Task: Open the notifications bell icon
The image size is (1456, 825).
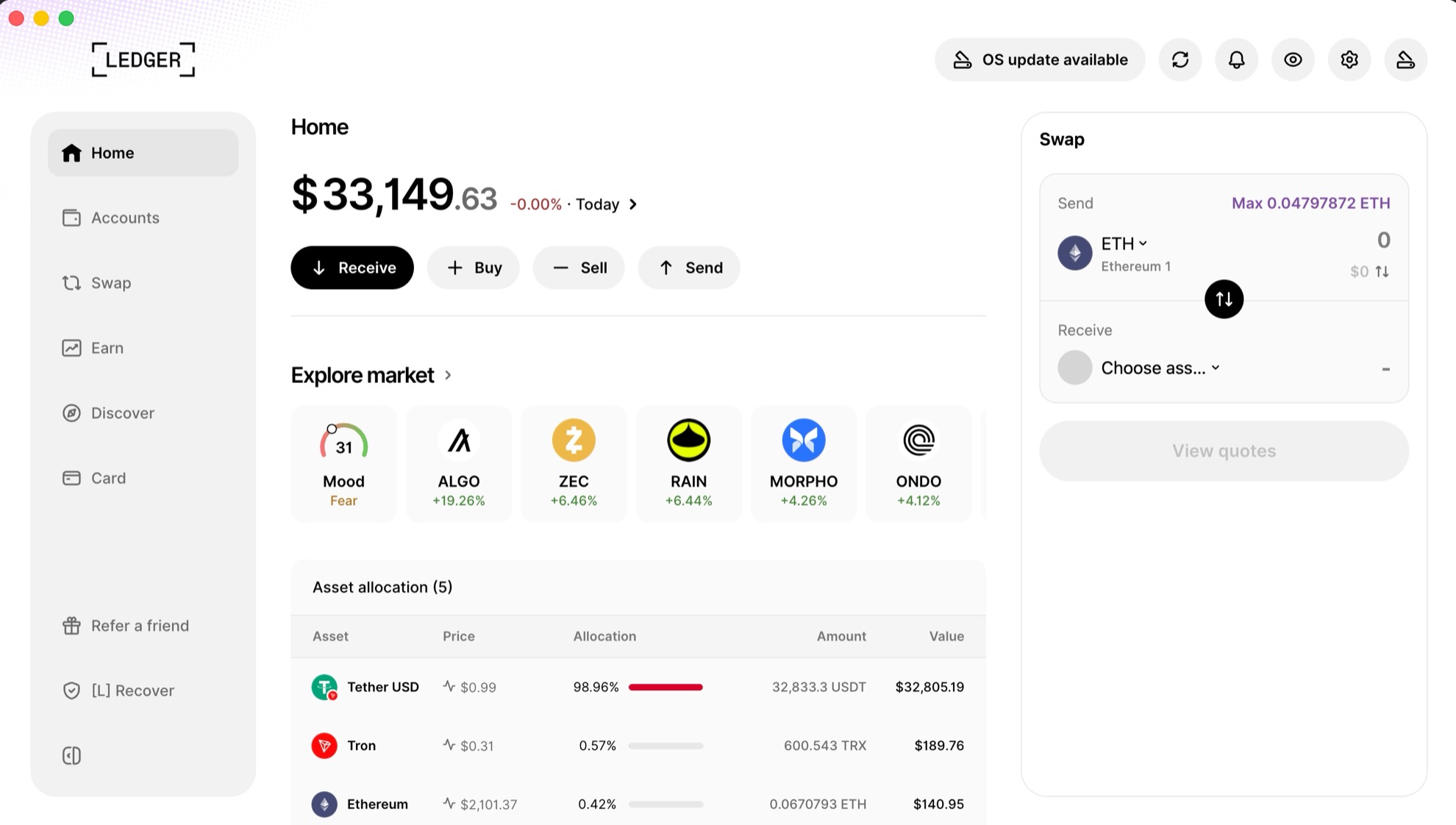Action: [x=1237, y=60]
